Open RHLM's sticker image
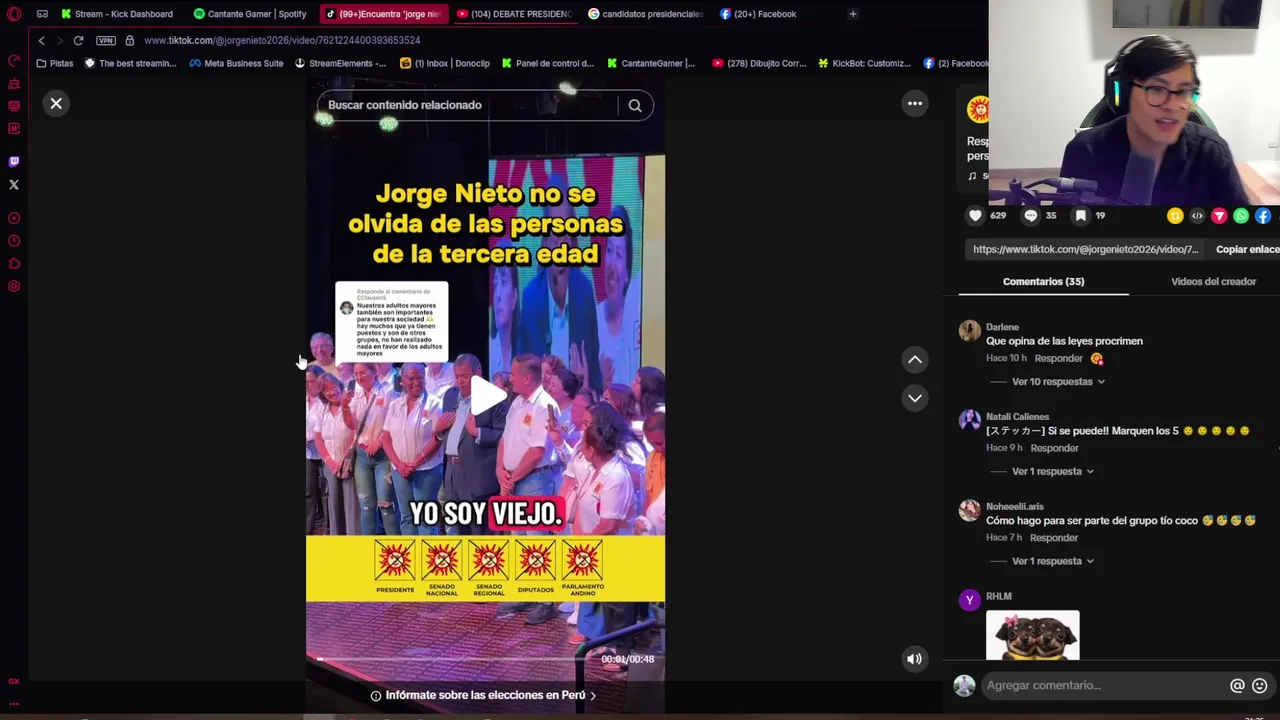Screen dimensions: 1280x720 1032,635
